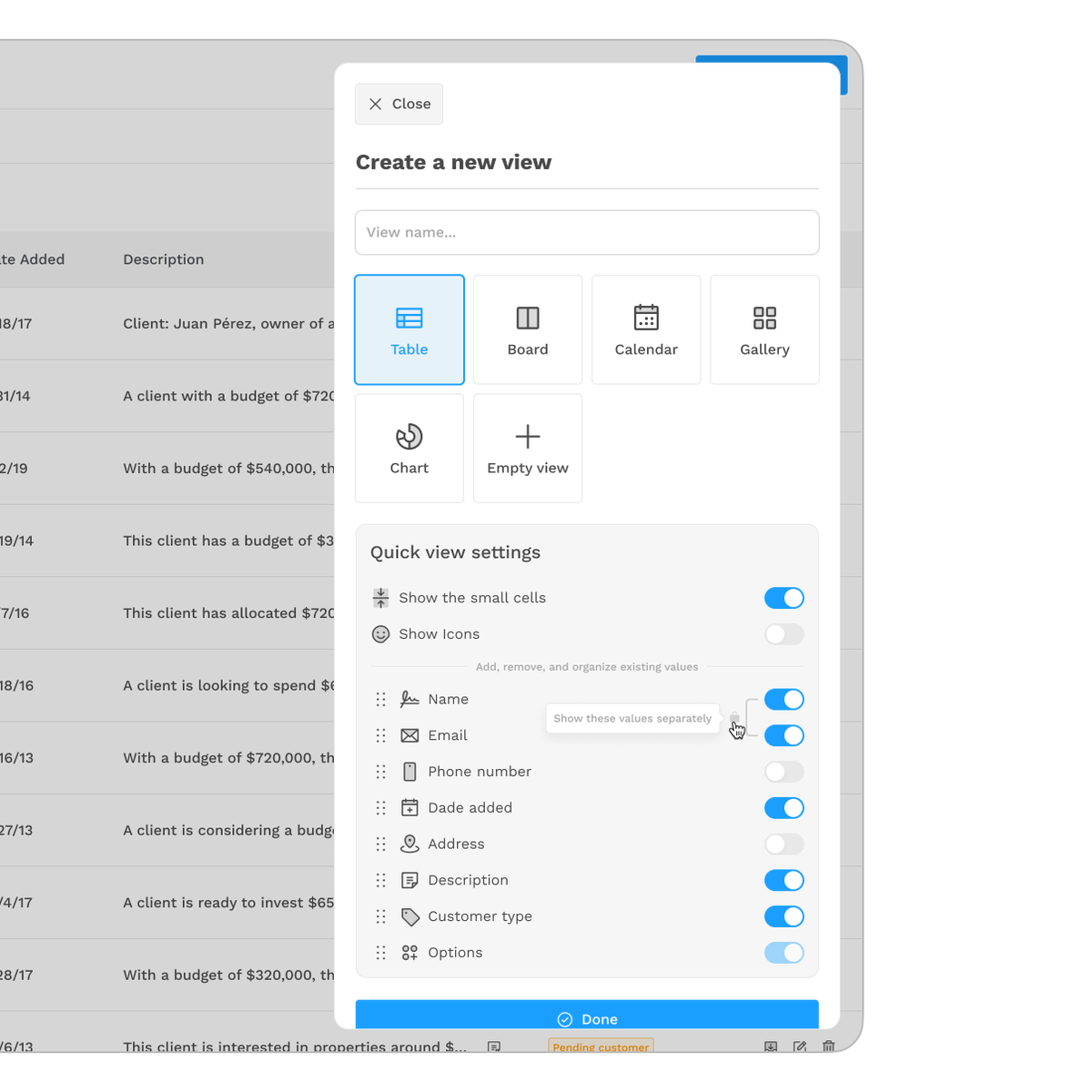Click the edit pencil icon in the bottom row
The width and height of the screenshot is (1092, 1092).
[x=800, y=1046]
